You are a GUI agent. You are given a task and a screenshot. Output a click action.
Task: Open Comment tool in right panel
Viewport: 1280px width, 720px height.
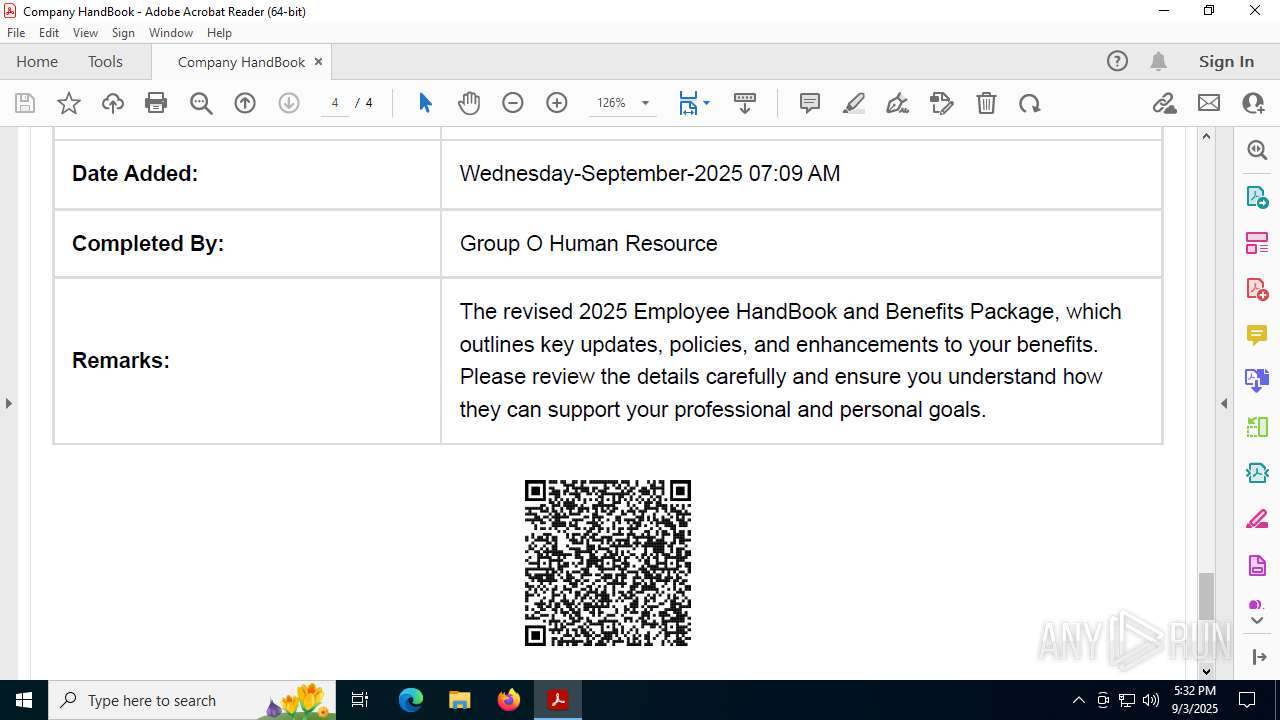coord(1257,335)
